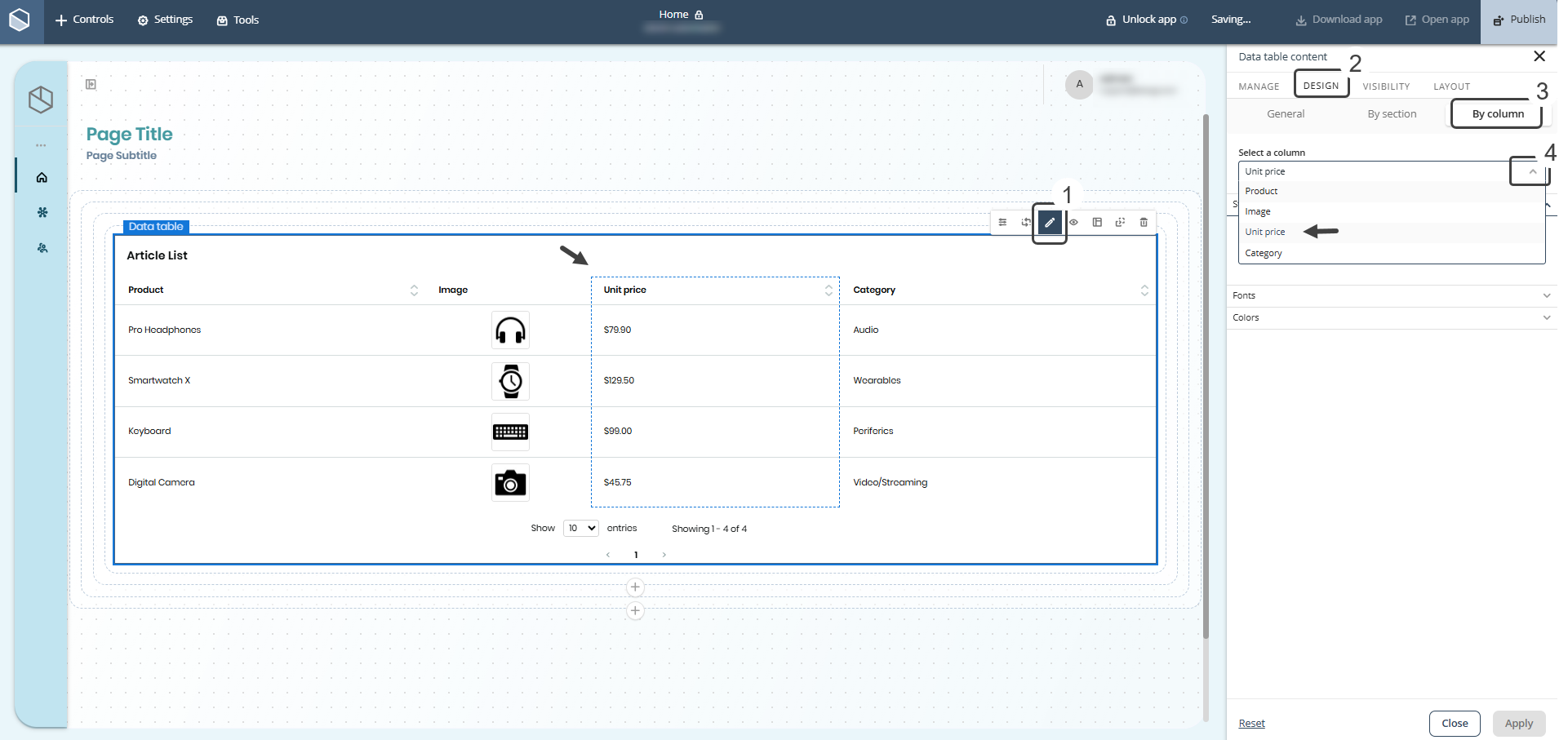Click the Home icon in the left sidebar

(42, 177)
